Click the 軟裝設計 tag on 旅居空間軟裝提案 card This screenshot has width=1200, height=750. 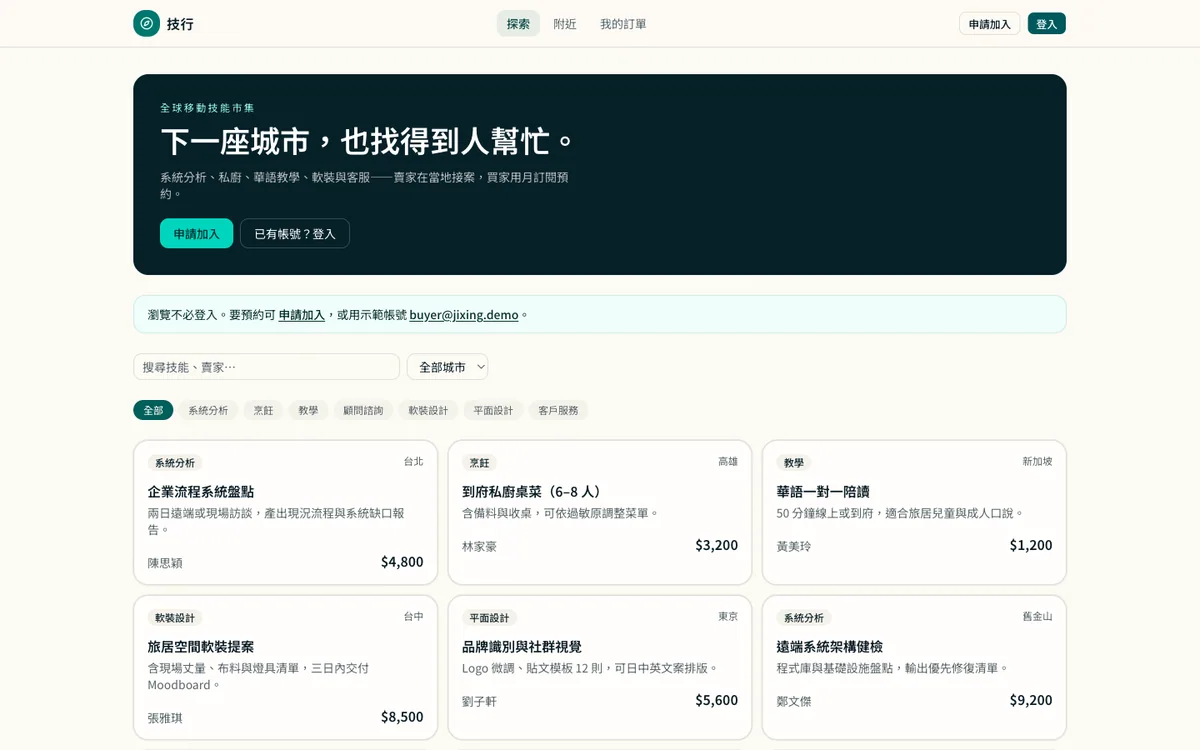point(175,618)
